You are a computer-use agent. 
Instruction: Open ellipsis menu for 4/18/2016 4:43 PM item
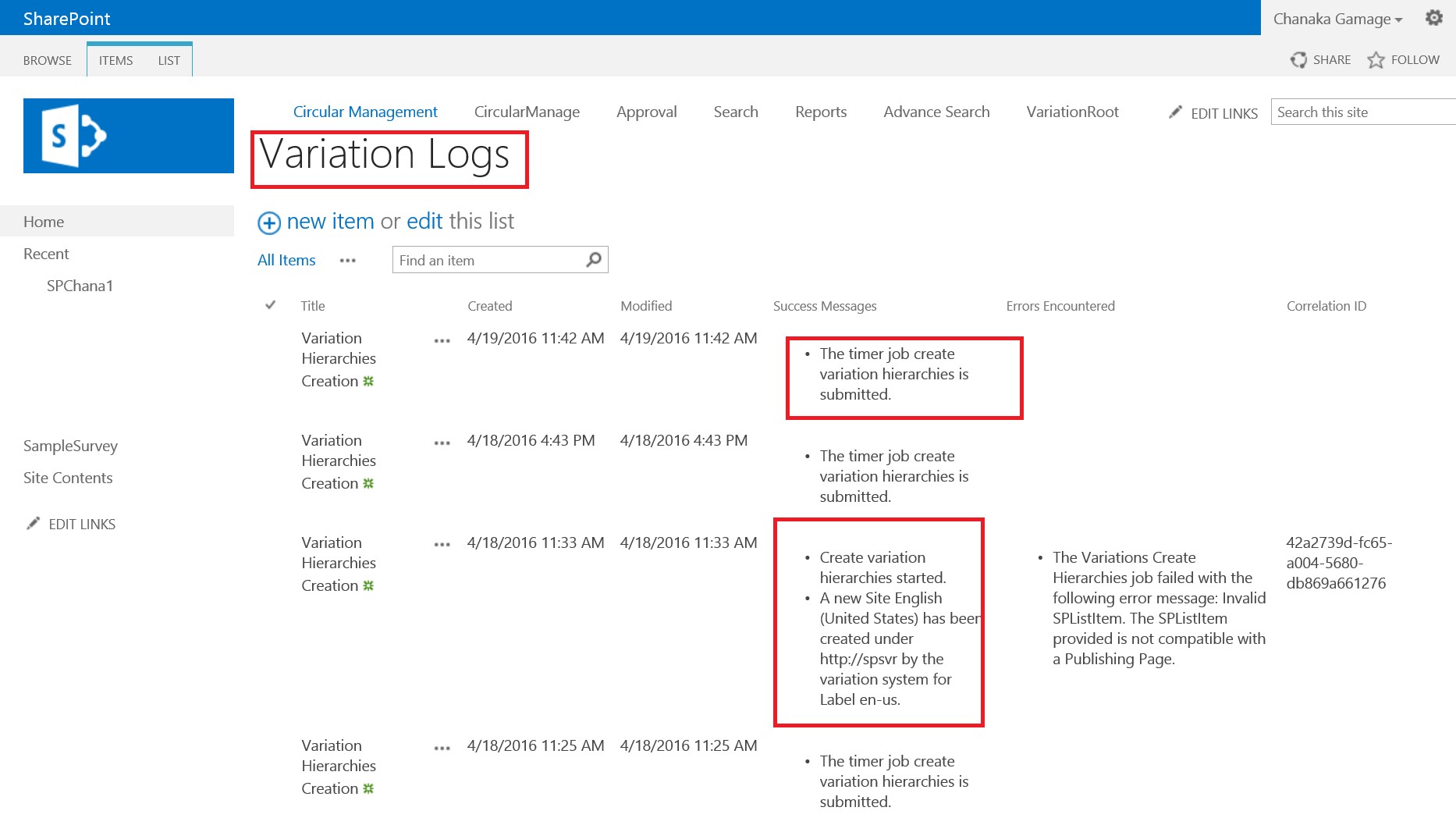point(442,443)
